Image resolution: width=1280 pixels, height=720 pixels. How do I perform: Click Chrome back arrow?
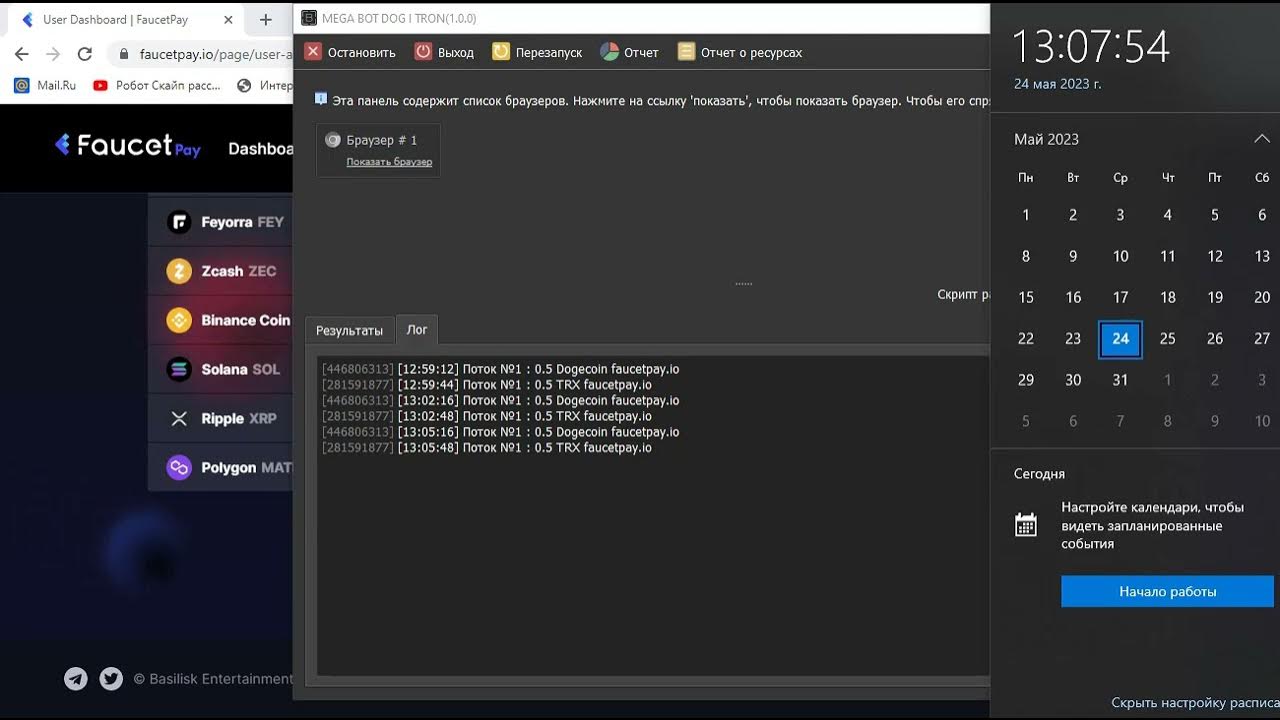22,54
